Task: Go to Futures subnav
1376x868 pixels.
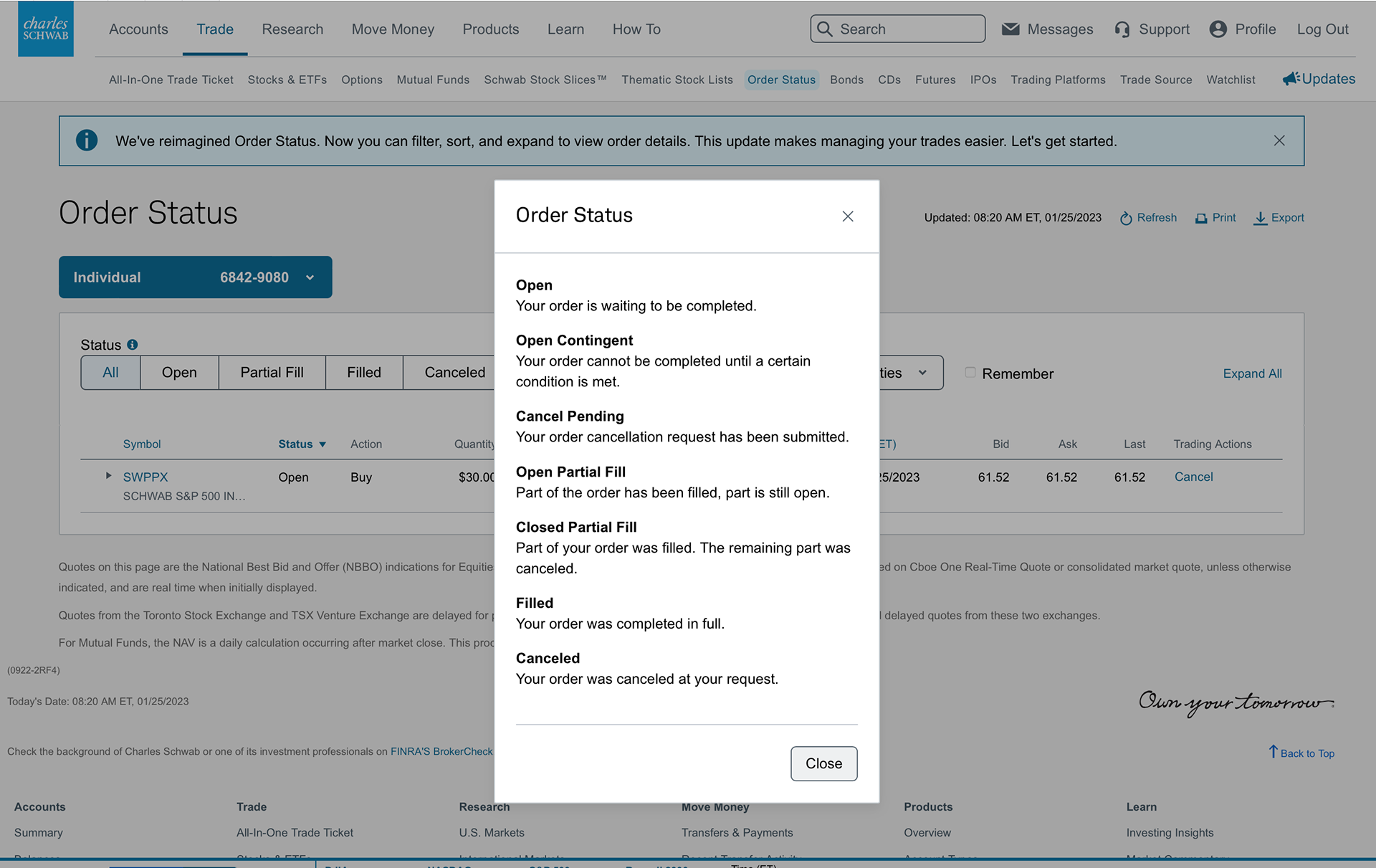Action: pyautogui.click(x=935, y=80)
